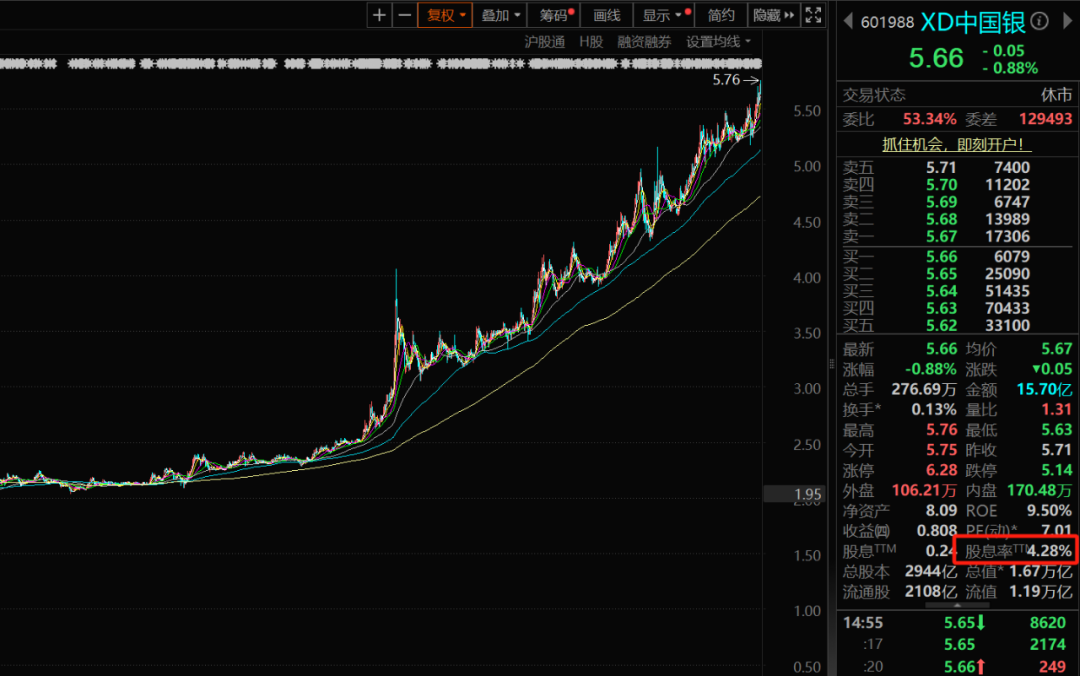This screenshot has width=1080, height=676.
Task: Toggle fullscreen chart view icon
Action: point(815,15)
